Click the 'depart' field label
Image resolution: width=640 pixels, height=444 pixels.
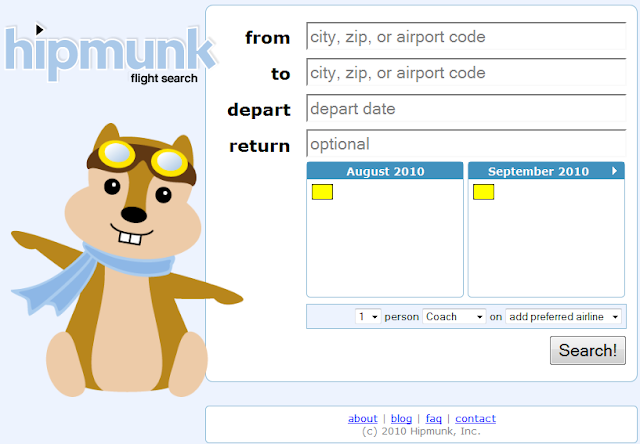pos(259,110)
